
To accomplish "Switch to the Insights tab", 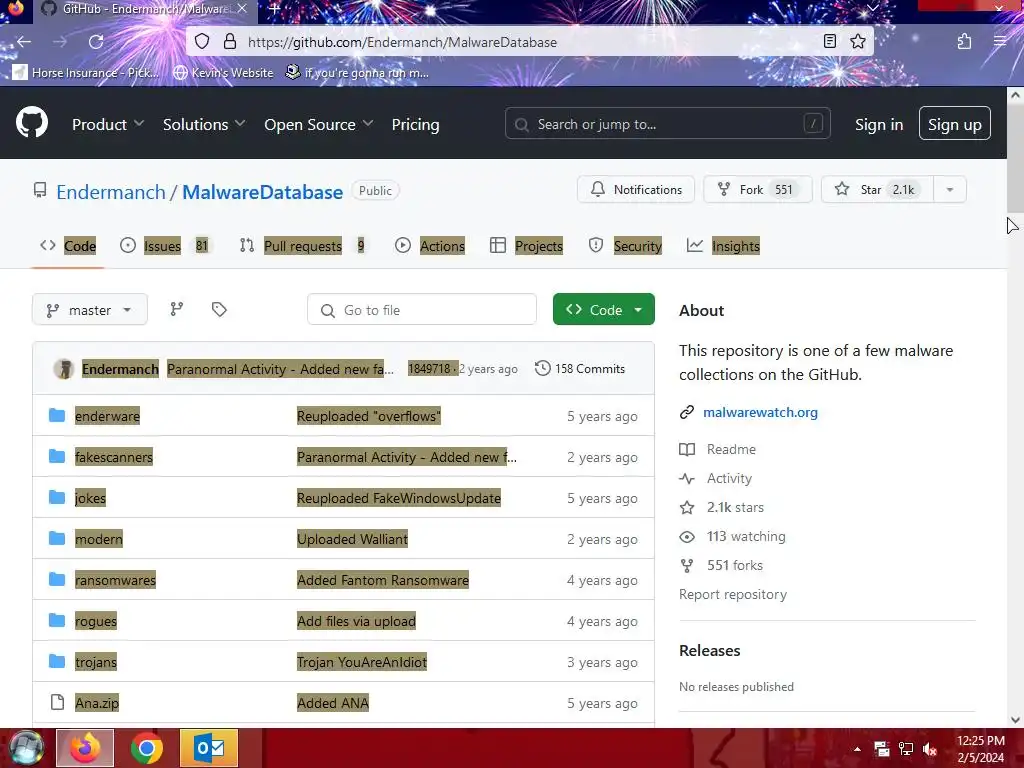I will (x=723, y=246).
